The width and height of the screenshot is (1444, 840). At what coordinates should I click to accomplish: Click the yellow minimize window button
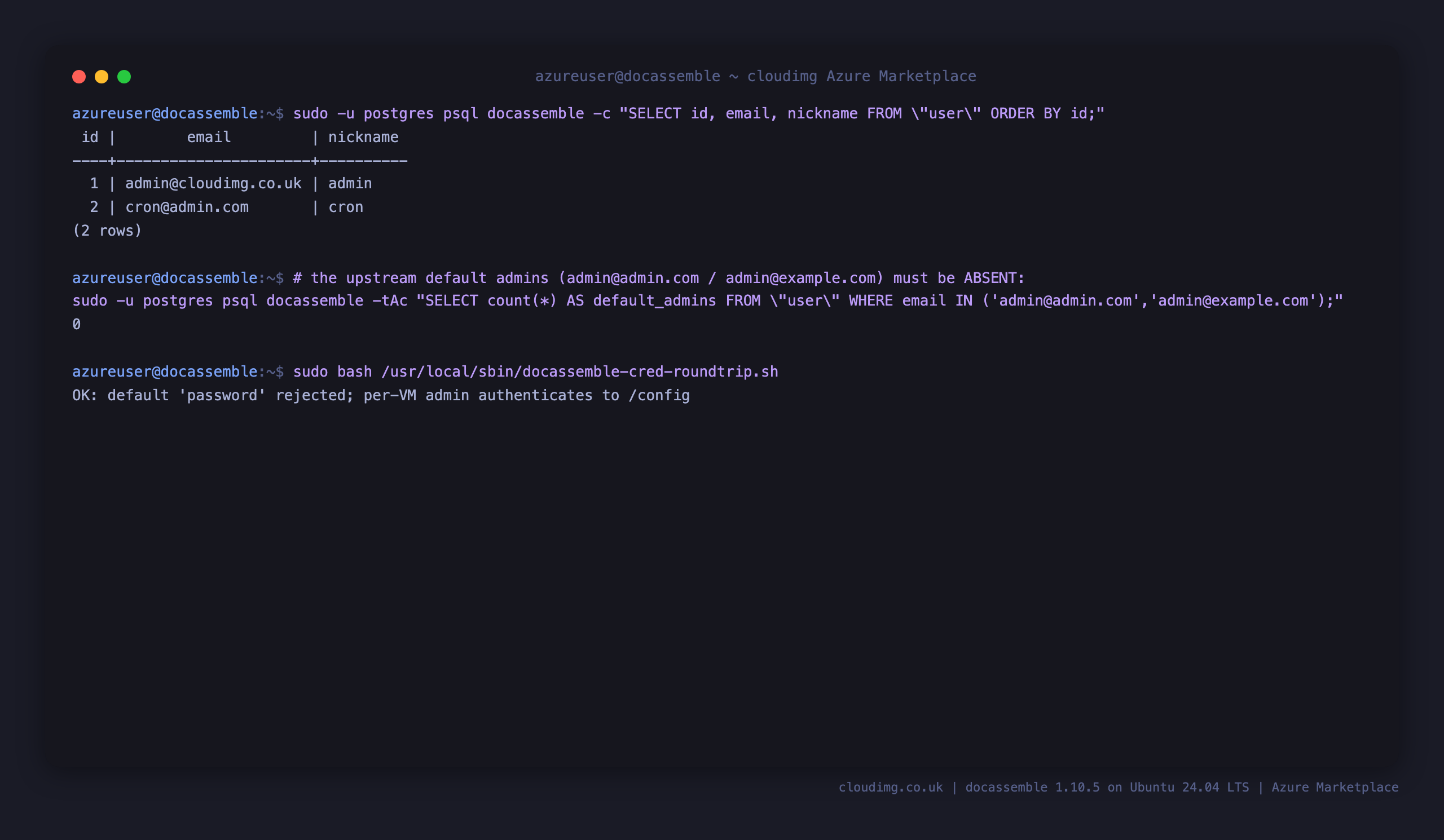pyautogui.click(x=102, y=77)
